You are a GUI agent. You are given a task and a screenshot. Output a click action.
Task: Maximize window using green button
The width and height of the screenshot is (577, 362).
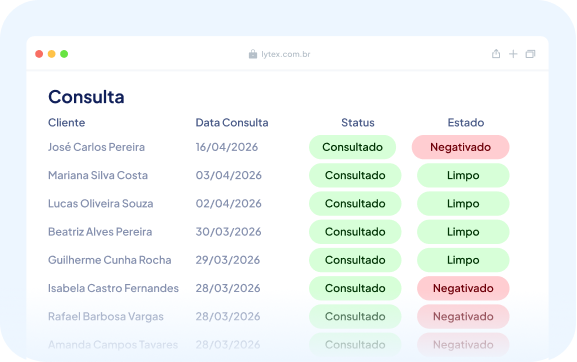click(x=64, y=54)
